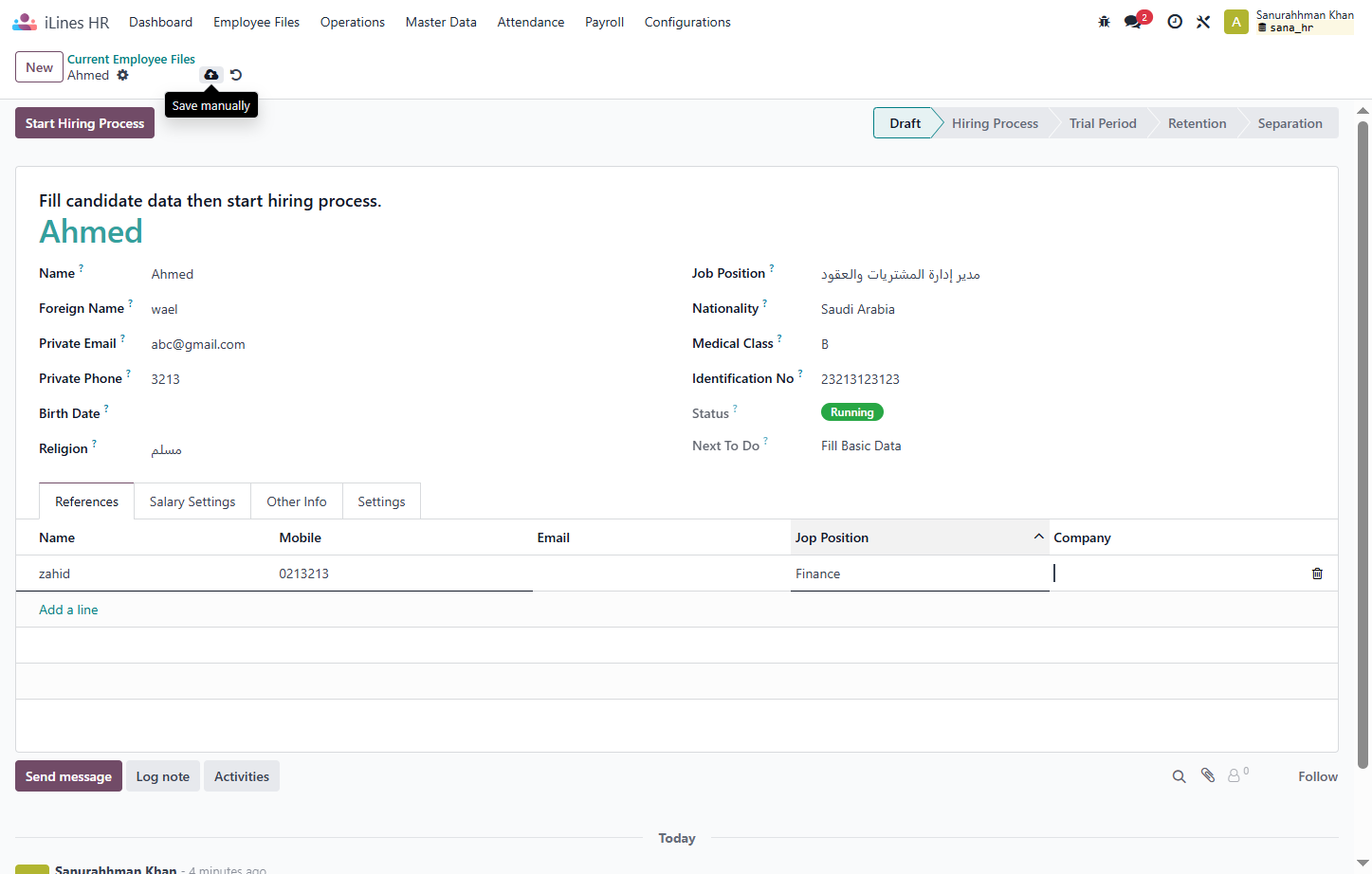Click the Follow button
The width and height of the screenshot is (1372, 874).
click(1318, 776)
